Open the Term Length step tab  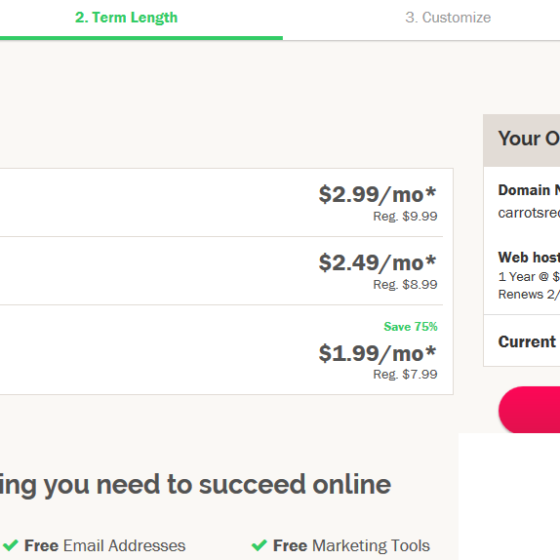[x=126, y=18]
